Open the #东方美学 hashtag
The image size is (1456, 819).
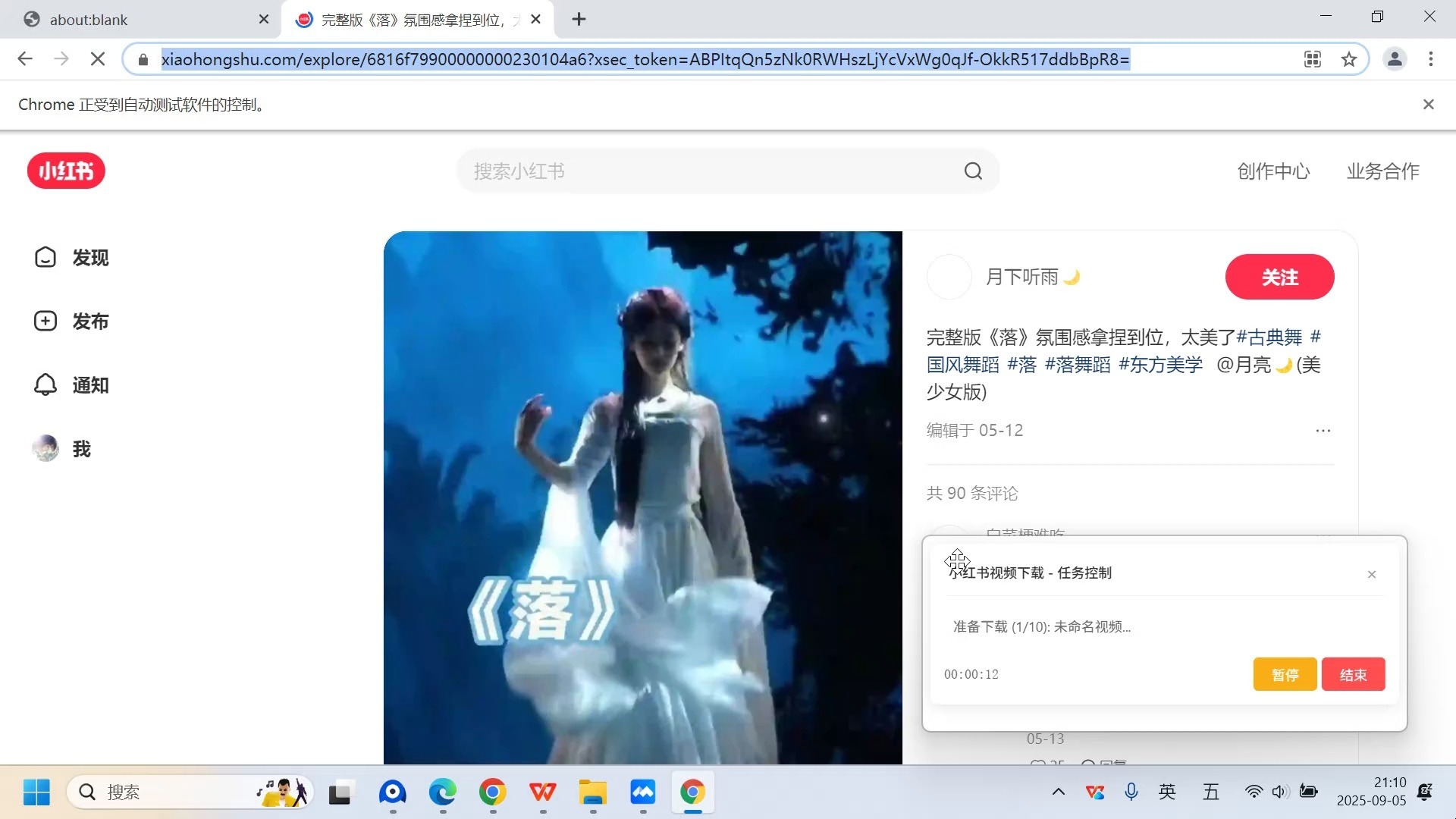tap(1160, 365)
